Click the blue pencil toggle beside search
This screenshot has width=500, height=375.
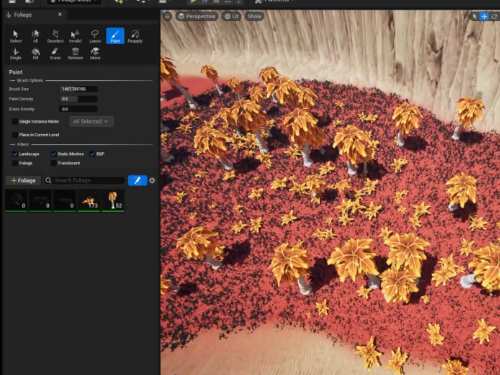click(137, 180)
